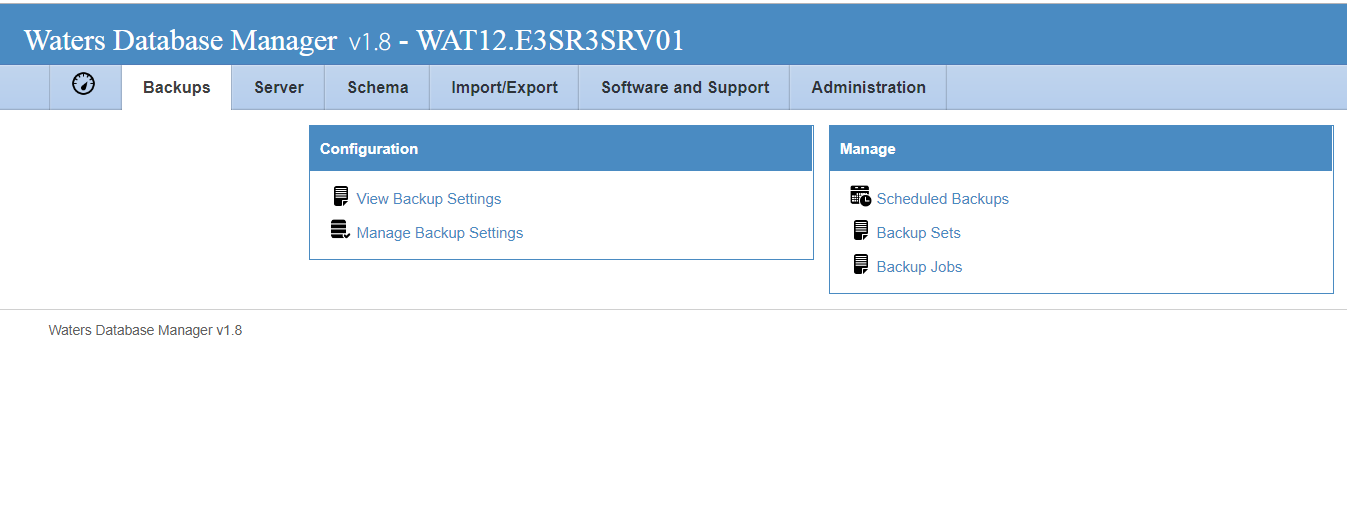Switch to the Administration tab
This screenshot has width=1347, height=519.
point(868,88)
